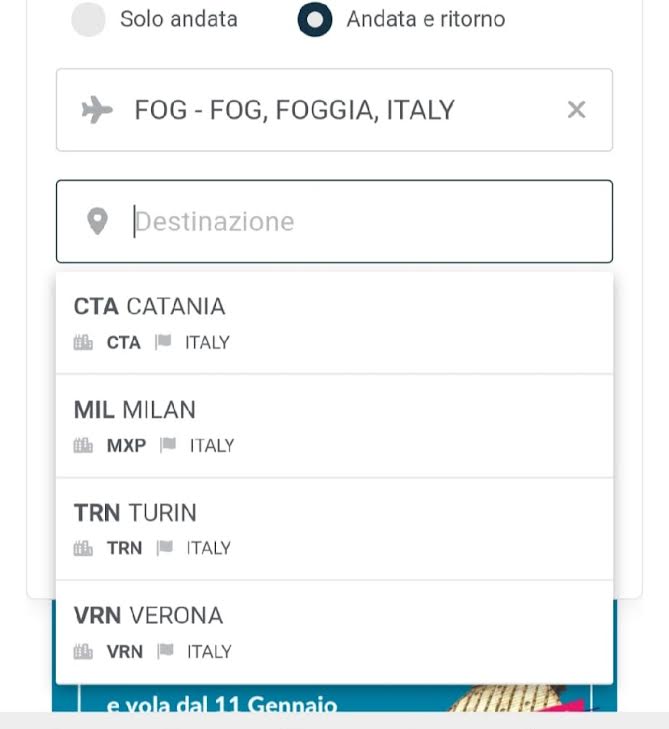Click the flag icon in Catania row

pos(163,342)
